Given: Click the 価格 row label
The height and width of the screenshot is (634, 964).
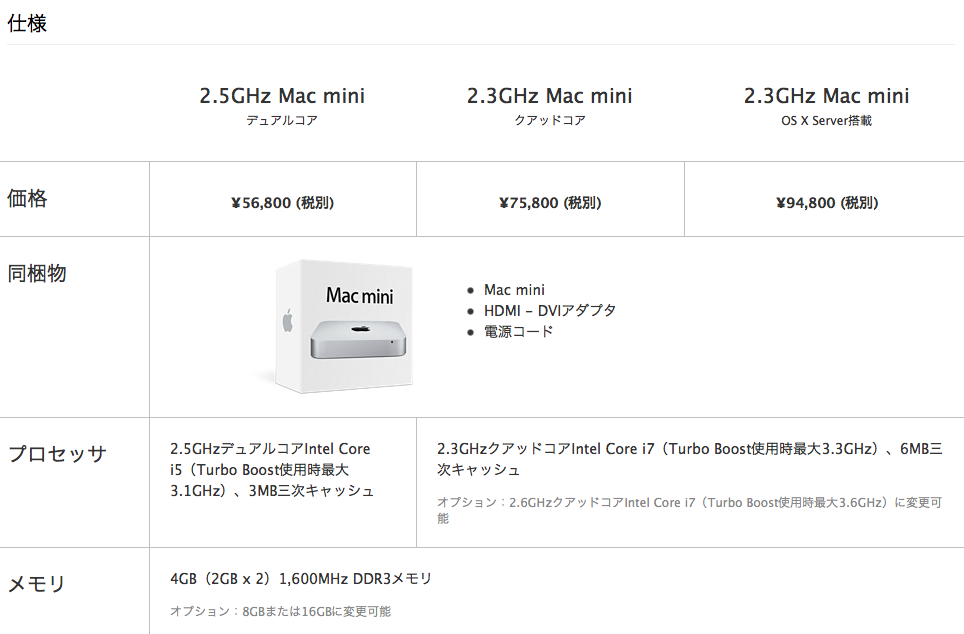Looking at the screenshot, I should click(x=28, y=198).
